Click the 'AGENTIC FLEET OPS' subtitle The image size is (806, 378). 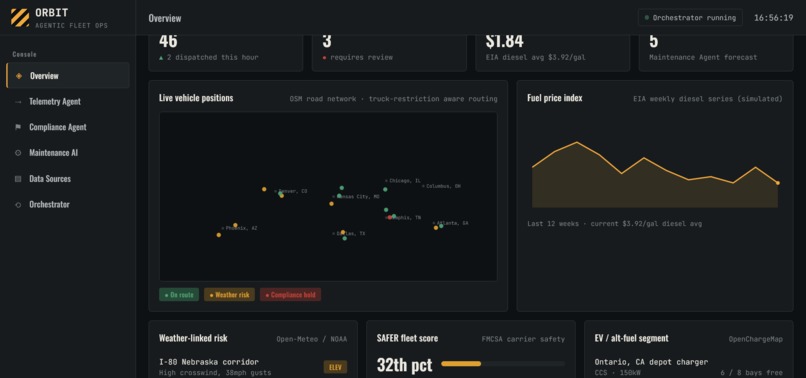pyautogui.click(x=71, y=25)
